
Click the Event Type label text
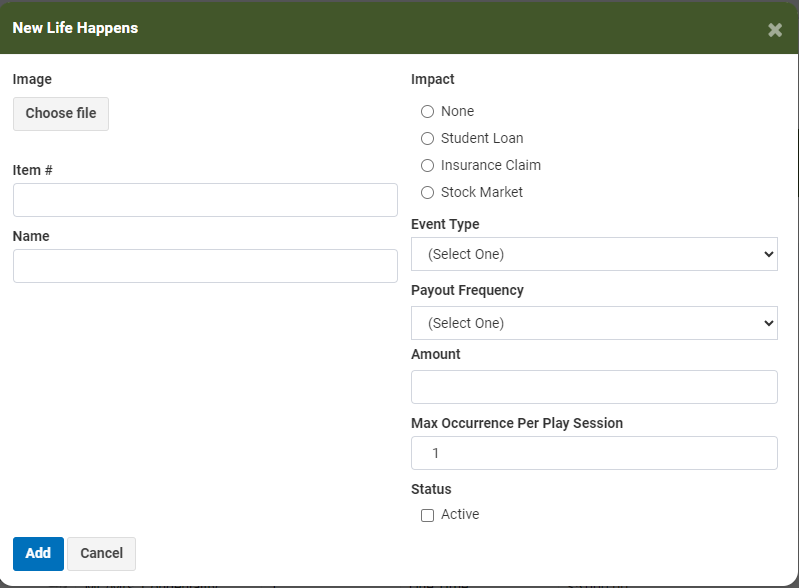point(445,224)
